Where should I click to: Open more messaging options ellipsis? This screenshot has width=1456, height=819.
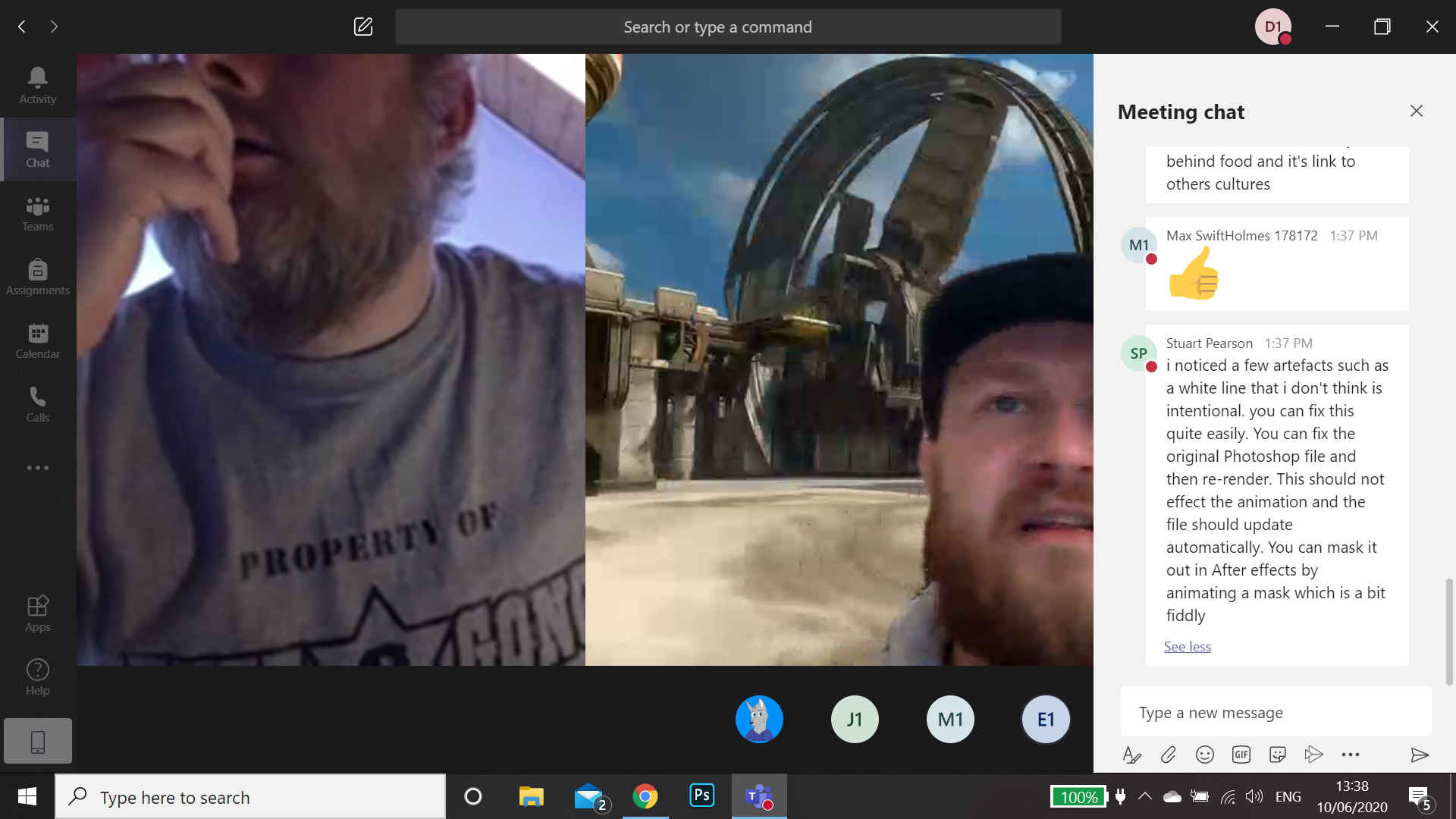click(1351, 754)
